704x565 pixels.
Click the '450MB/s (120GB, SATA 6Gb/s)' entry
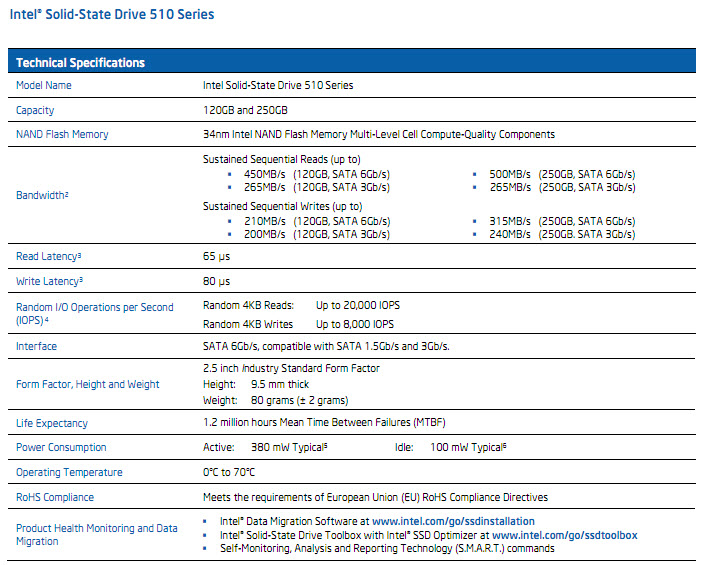click(x=317, y=174)
